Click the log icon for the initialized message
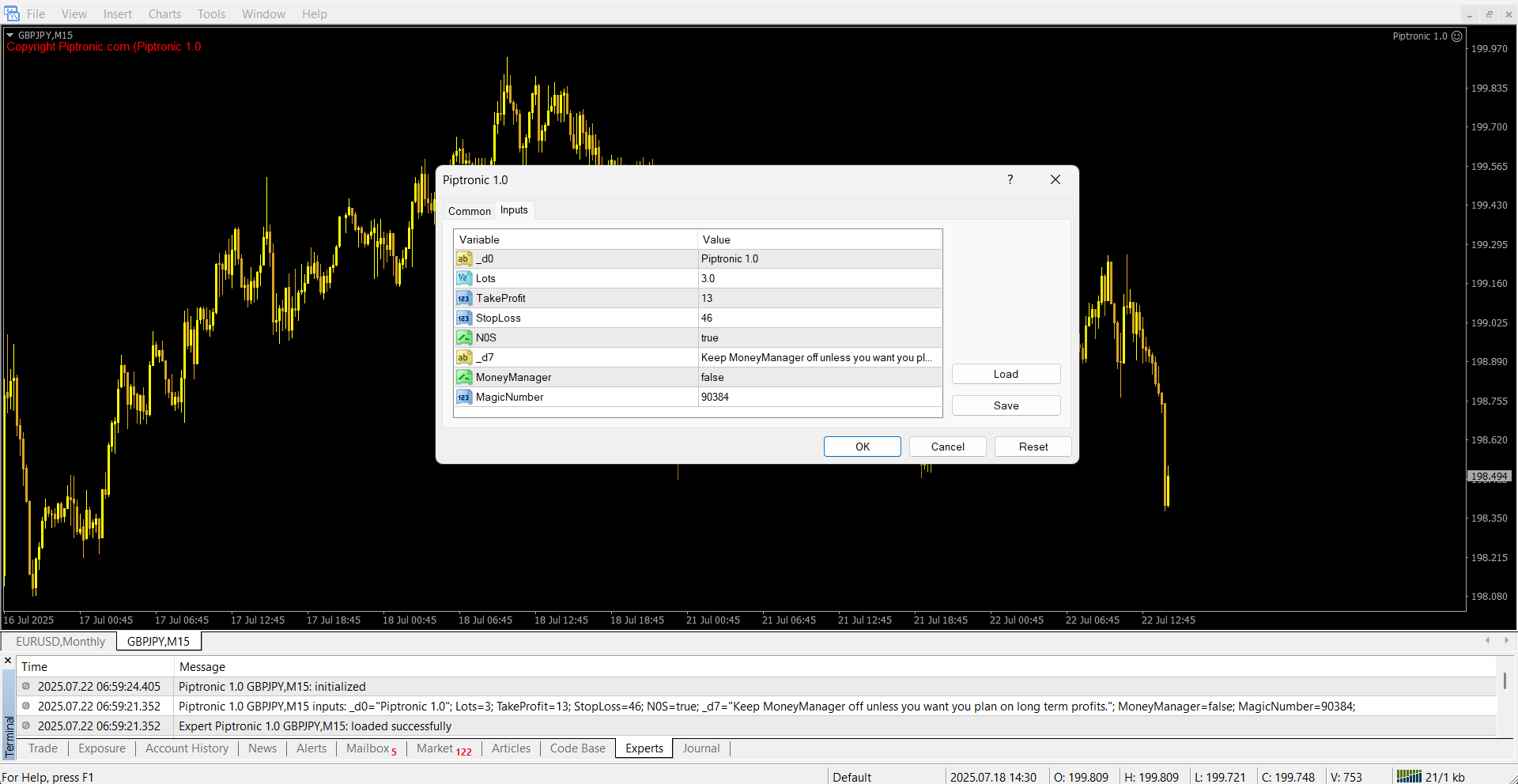Viewport: 1518px width, 784px height. pos(26,686)
